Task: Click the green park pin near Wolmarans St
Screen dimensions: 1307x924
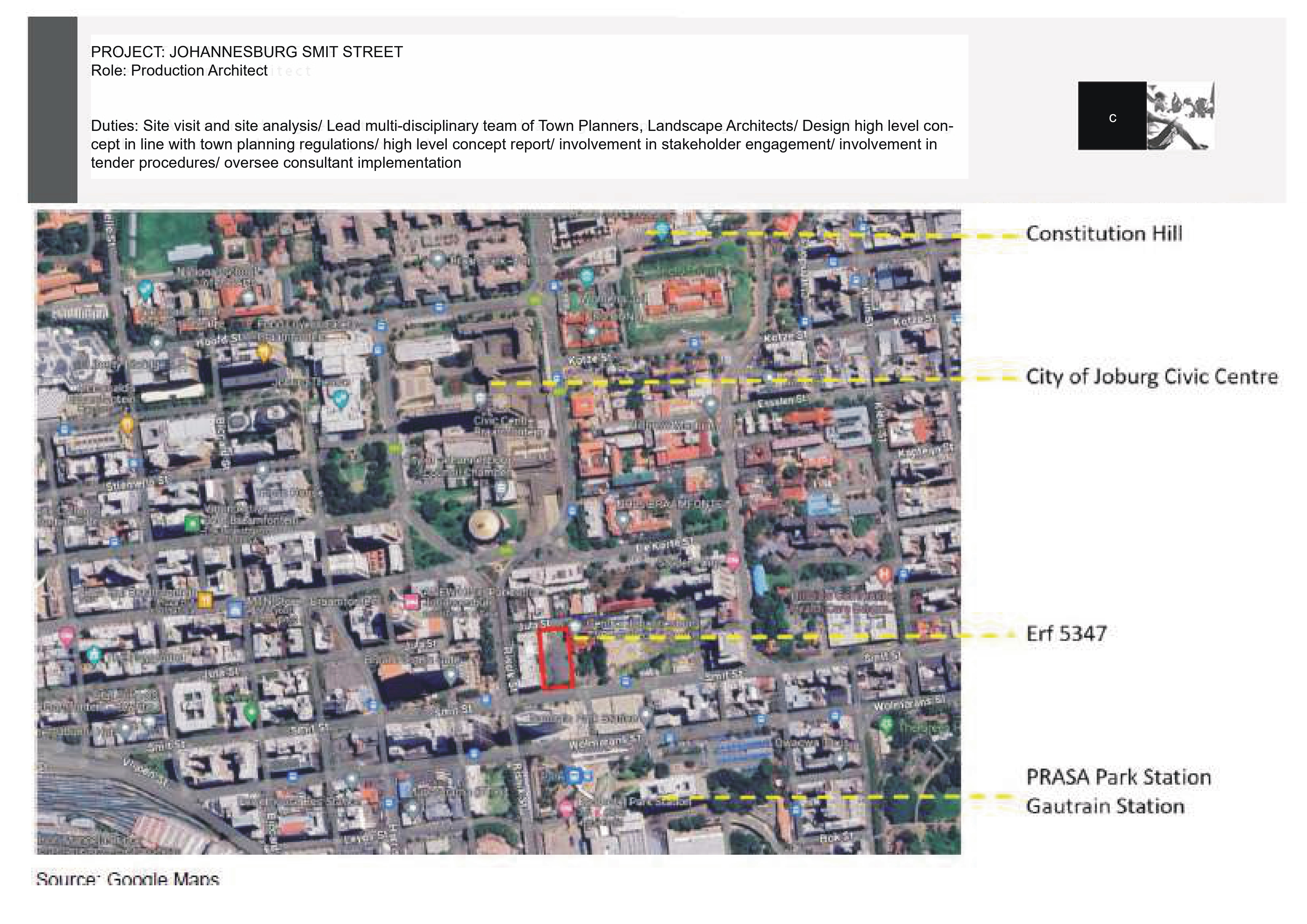Action: pos(885,724)
